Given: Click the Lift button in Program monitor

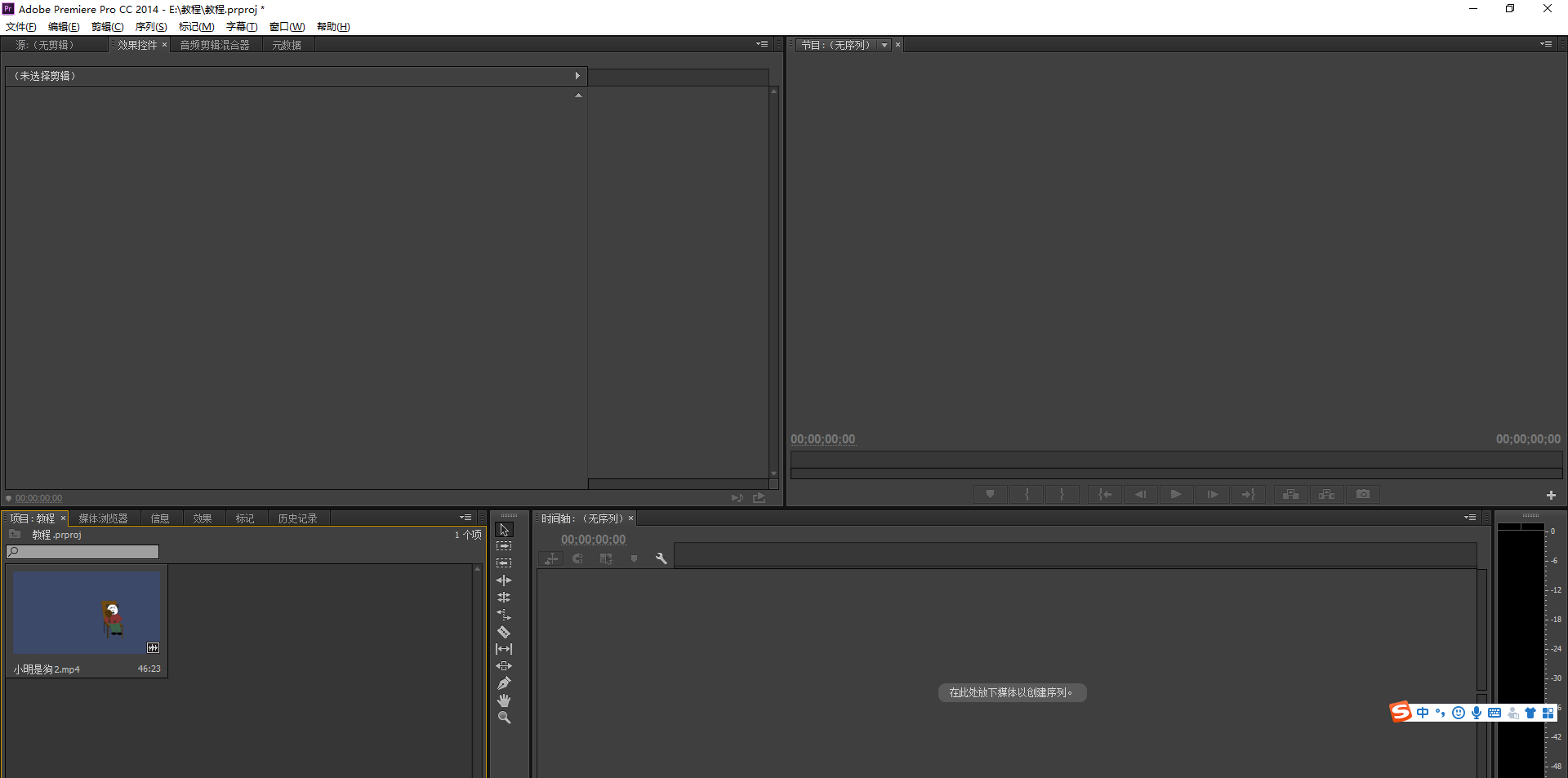Looking at the screenshot, I should click(x=1290, y=494).
